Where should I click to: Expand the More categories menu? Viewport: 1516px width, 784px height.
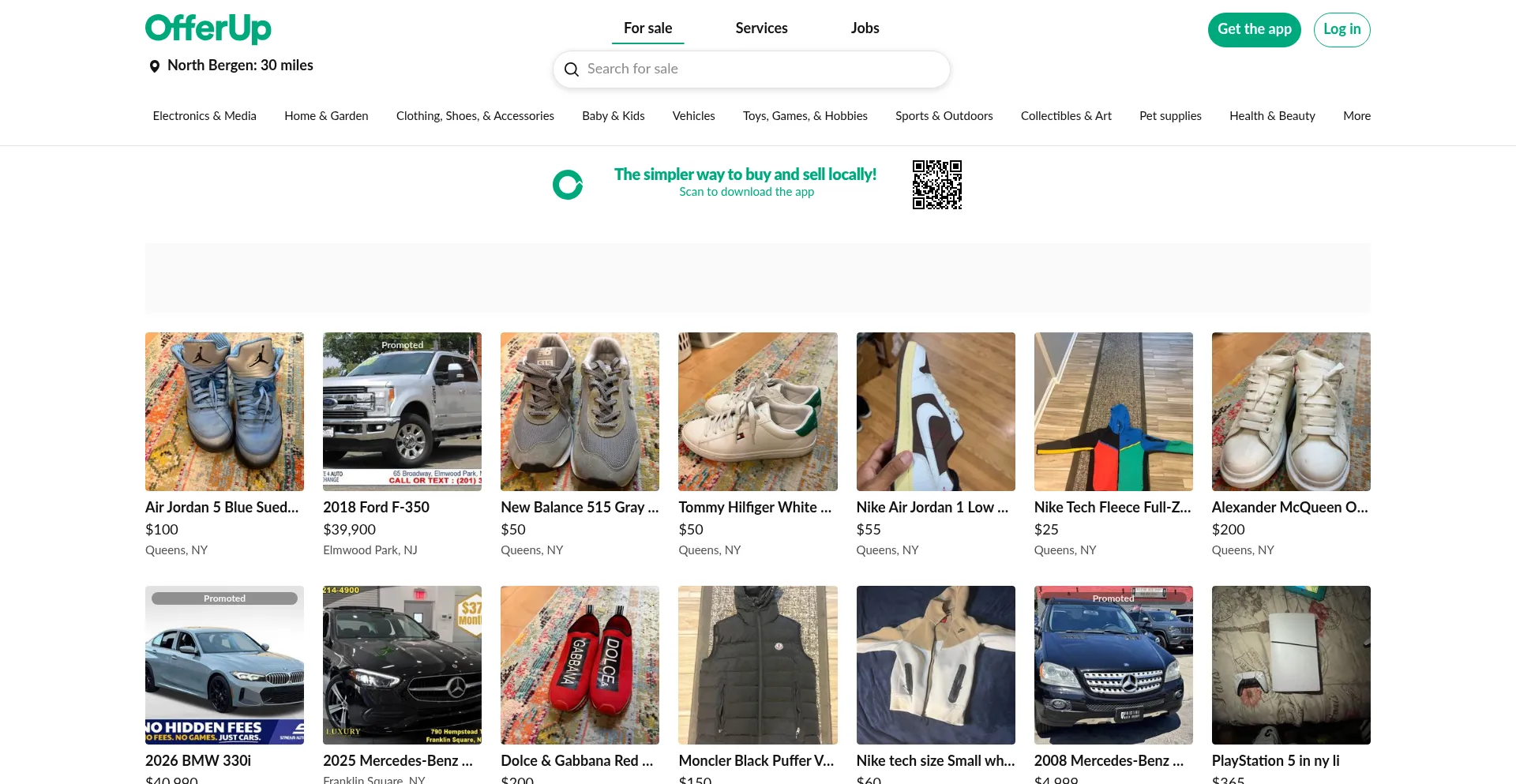[x=1357, y=116]
